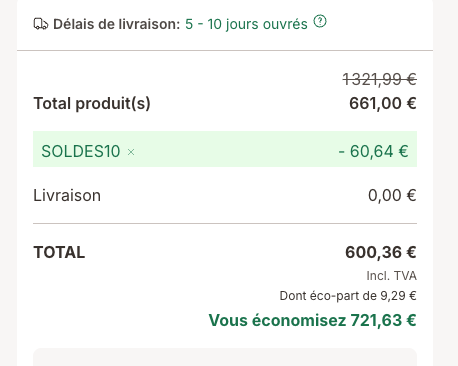Click the - 60,64 € discount amount
Screen dimensions: 458x366
(x=373, y=152)
